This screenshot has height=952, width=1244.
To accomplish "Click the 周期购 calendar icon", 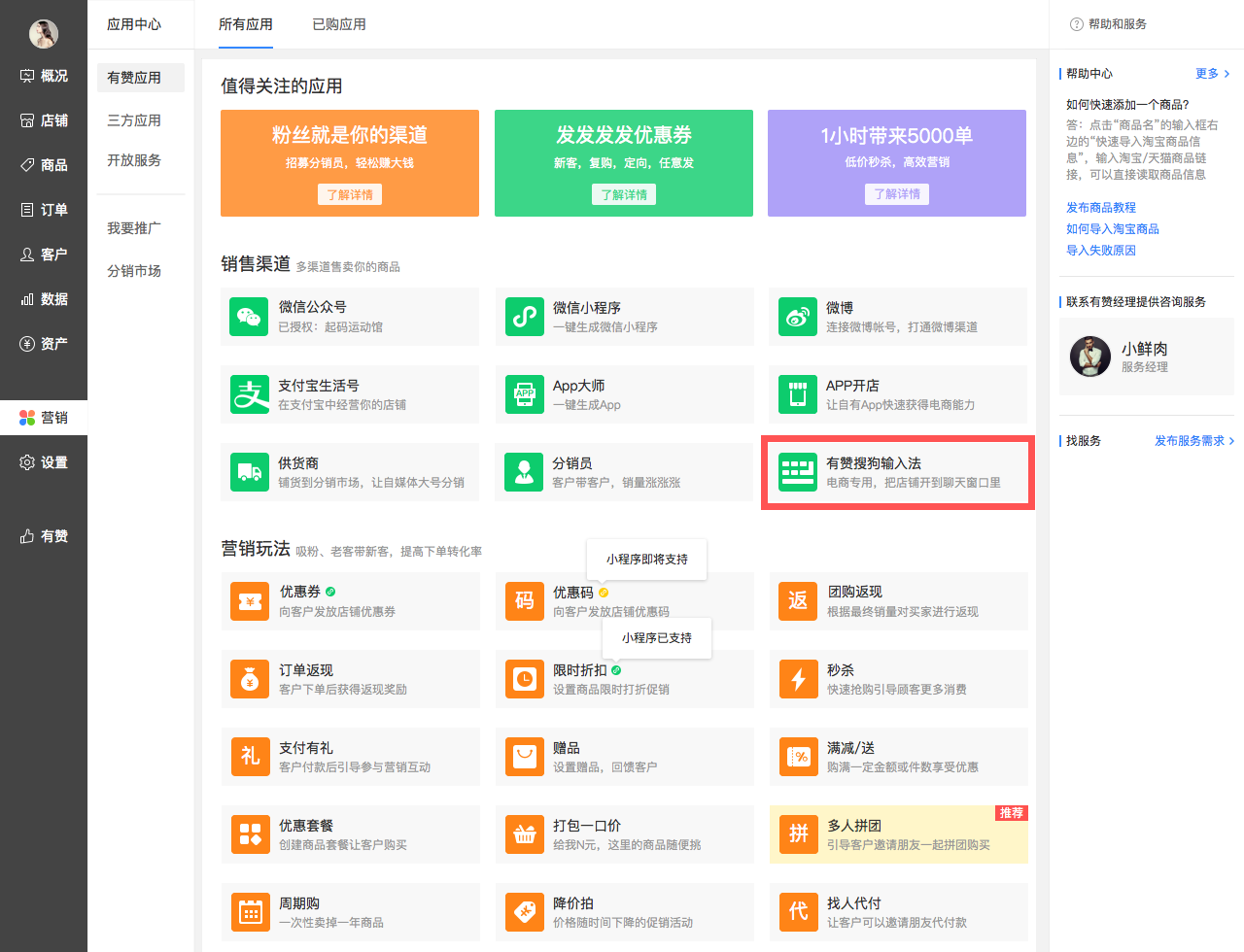I will pos(251,912).
